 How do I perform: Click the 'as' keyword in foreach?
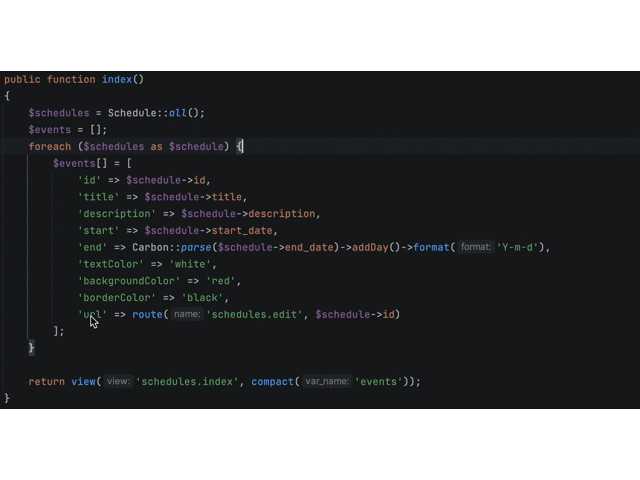point(156,147)
